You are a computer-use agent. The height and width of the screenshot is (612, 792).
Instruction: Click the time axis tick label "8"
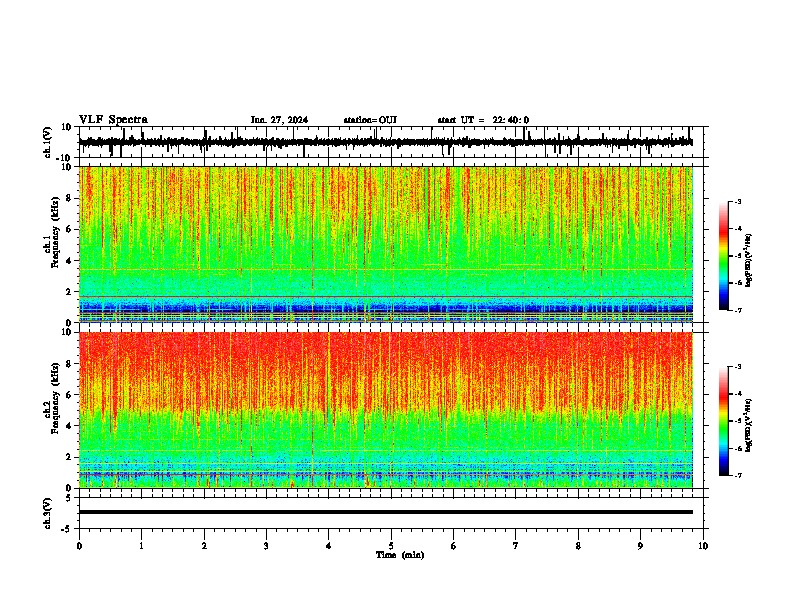pos(578,546)
